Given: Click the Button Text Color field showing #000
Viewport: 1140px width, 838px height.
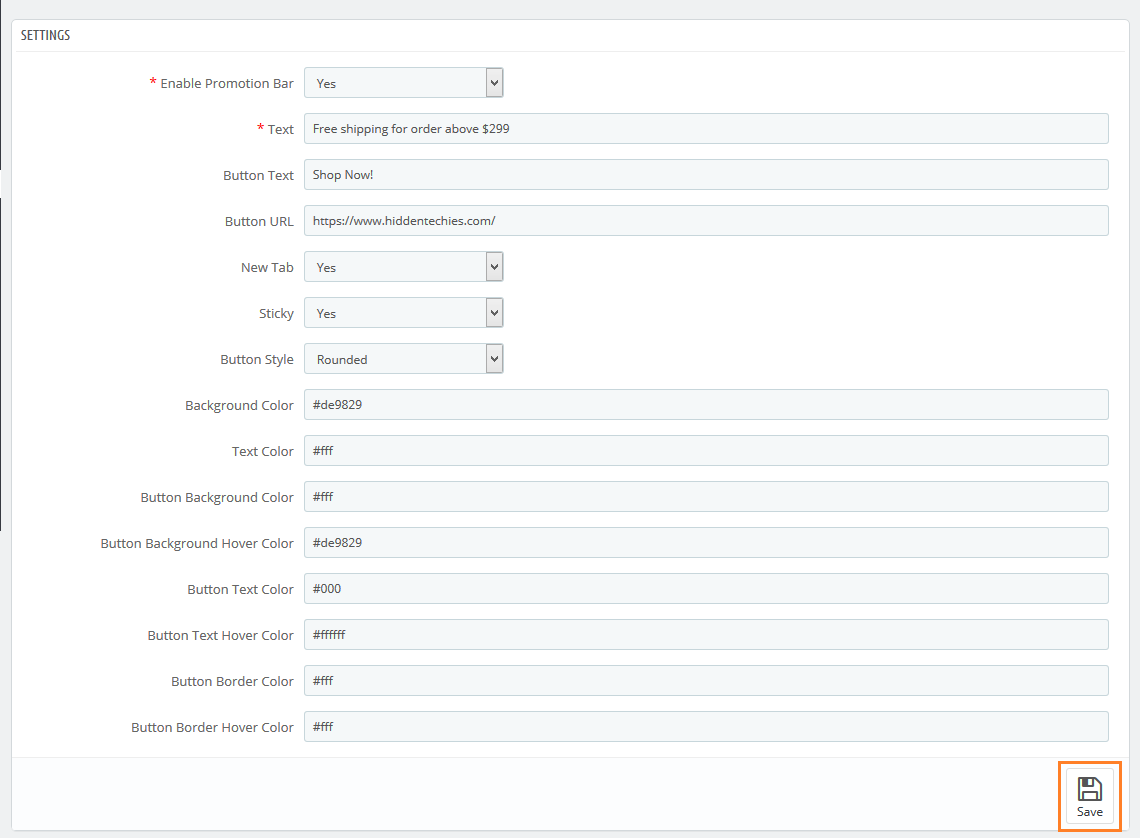Looking at the screenshot, I should click(x=707, y=588).
